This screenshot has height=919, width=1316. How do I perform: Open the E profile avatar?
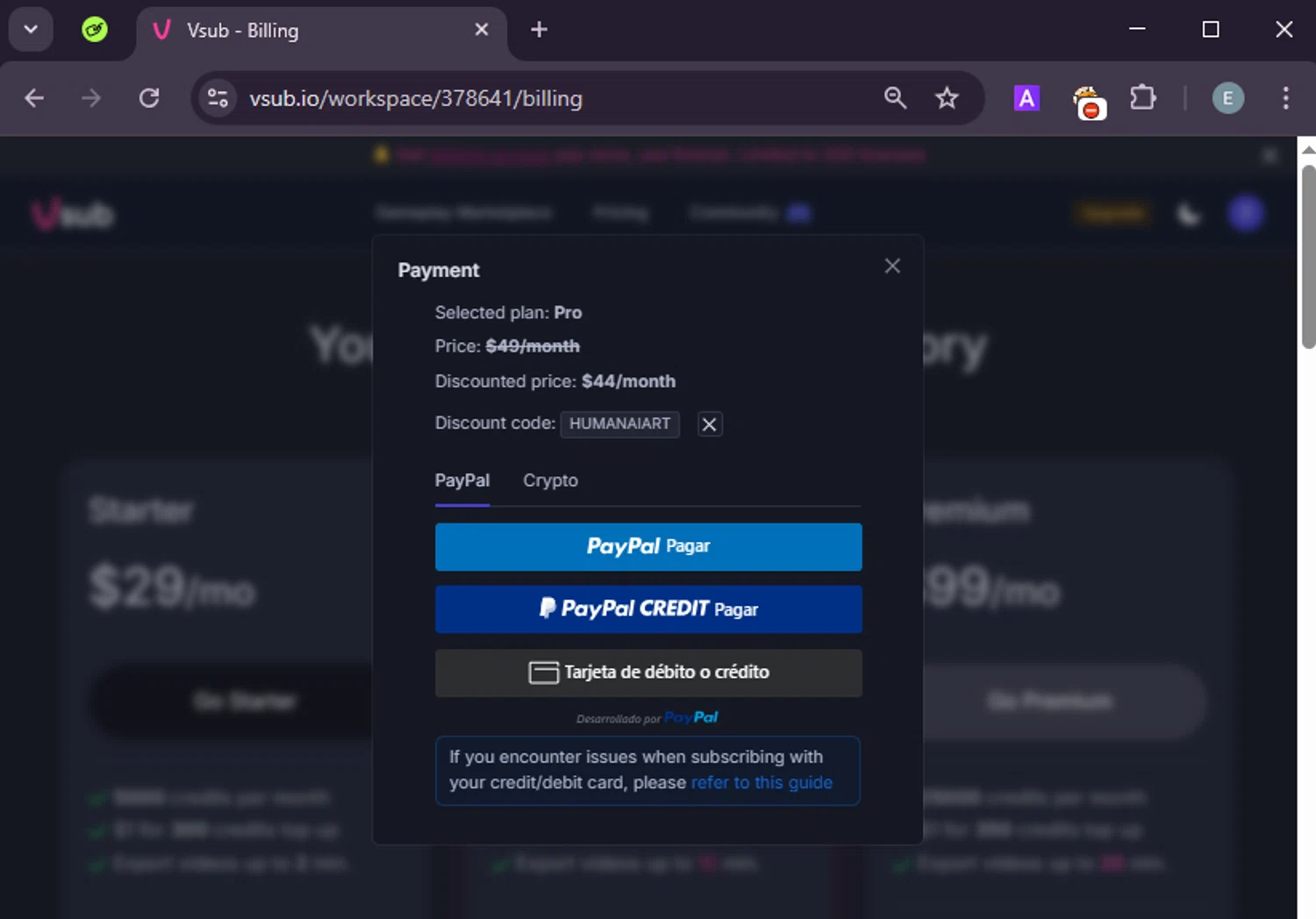pyautogui.click(x=1228, y=98)
